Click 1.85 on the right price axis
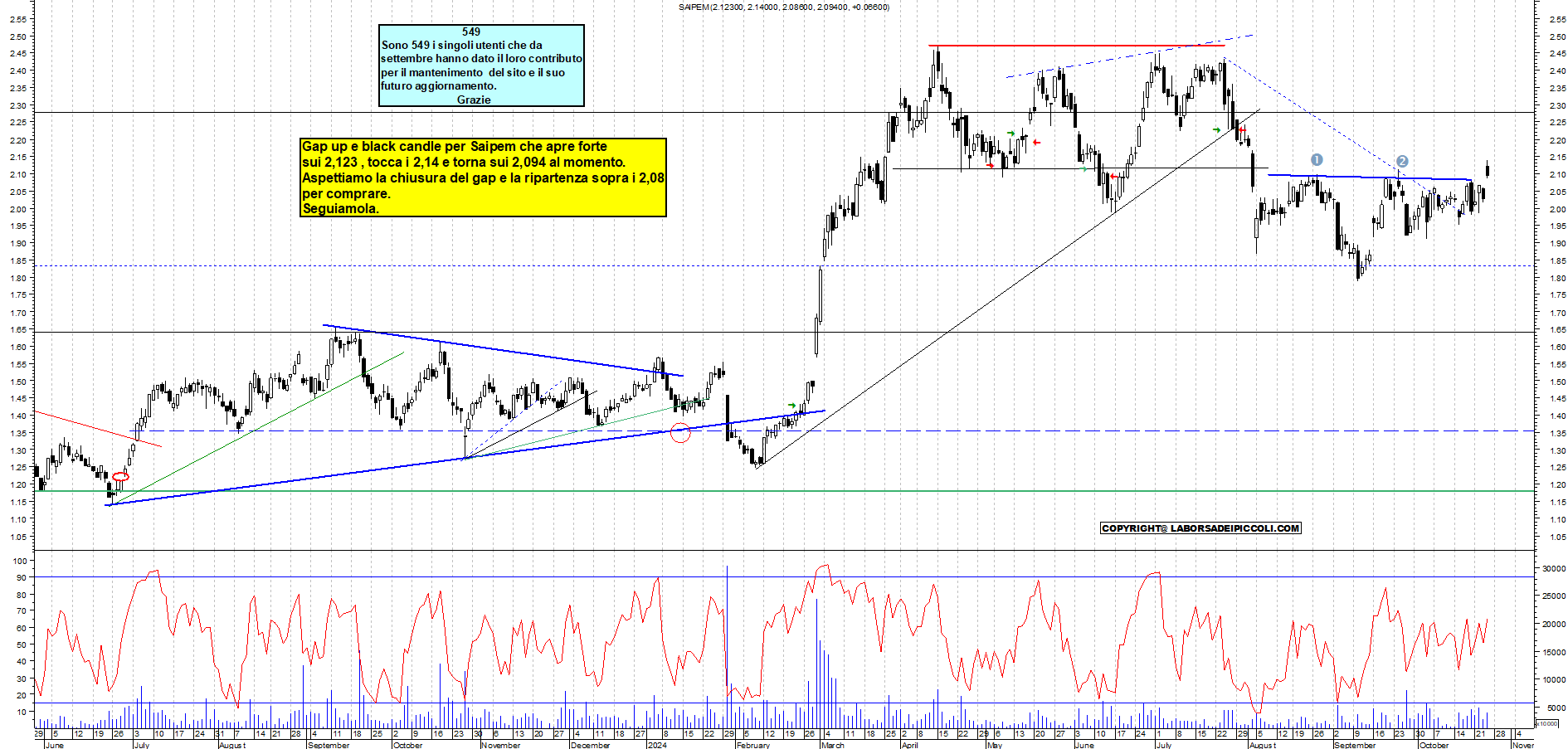The image size is (1568, 749). [x=1556, y=260]
